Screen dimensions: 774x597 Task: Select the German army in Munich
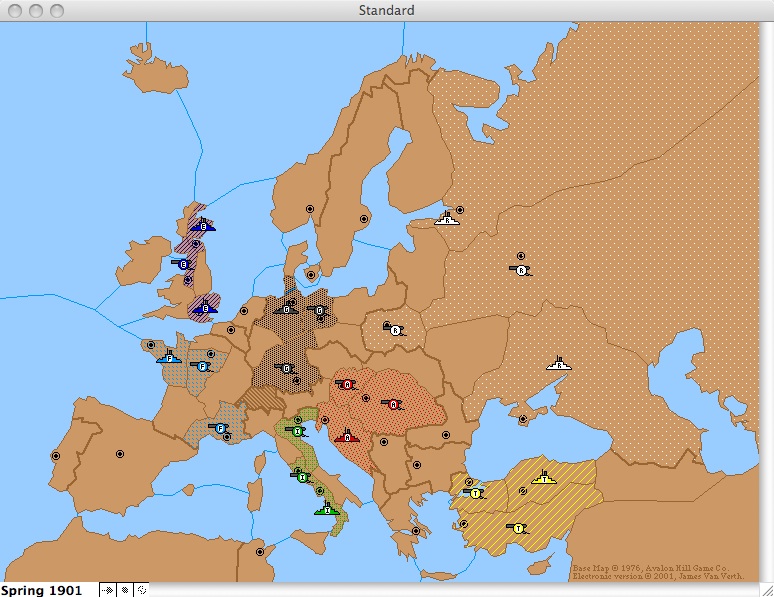click(286, 368)
